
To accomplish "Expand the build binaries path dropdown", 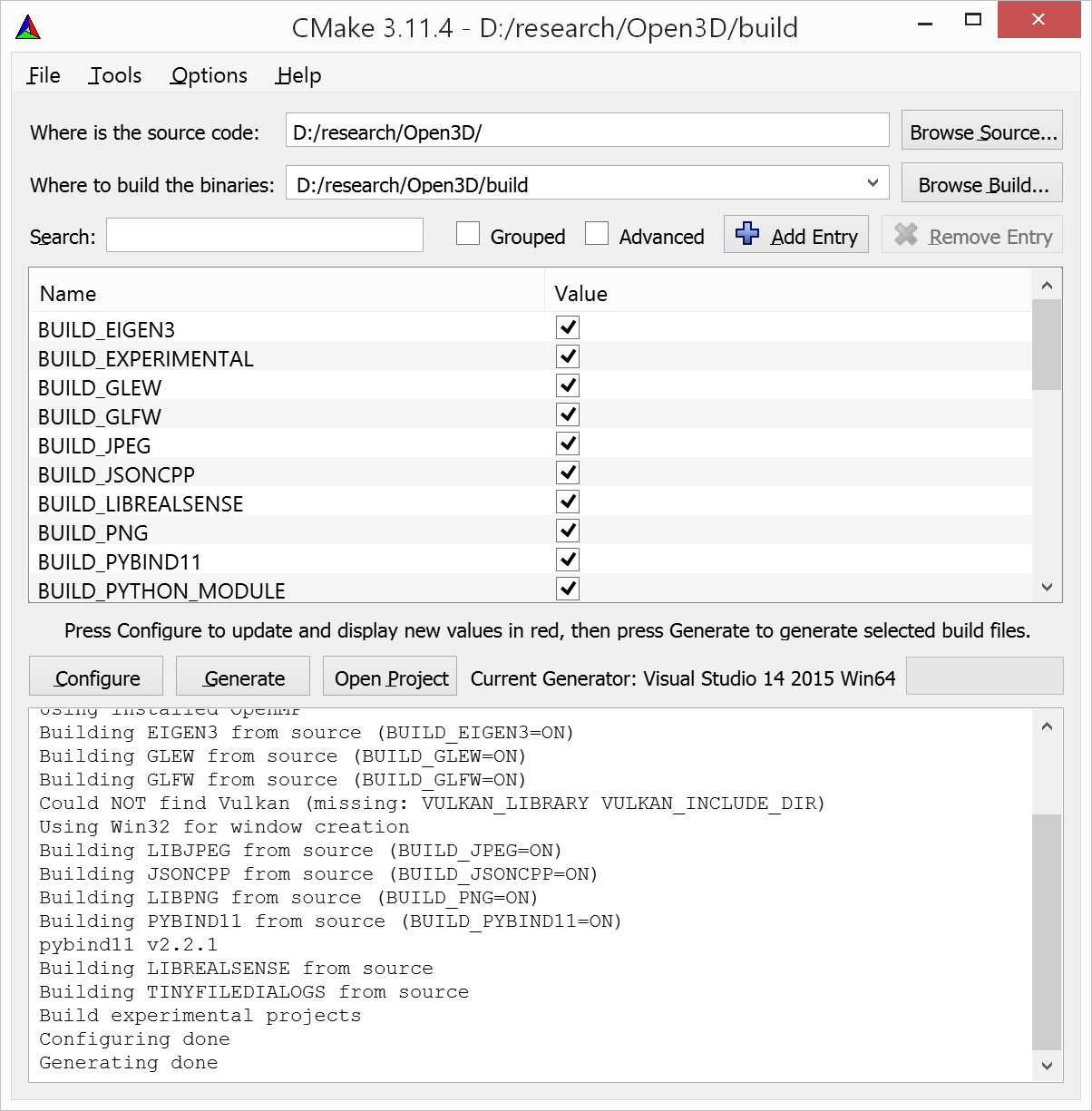I will pyautogui.click(x=873, y=183).
